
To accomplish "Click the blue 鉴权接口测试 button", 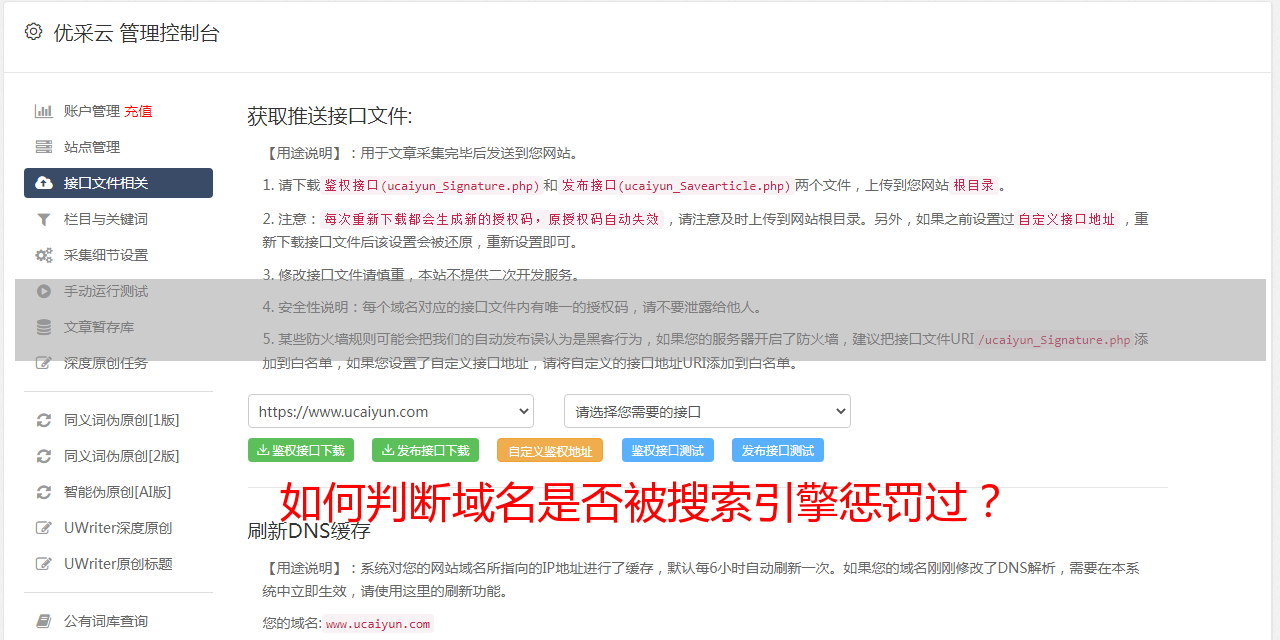I will 668,450.
